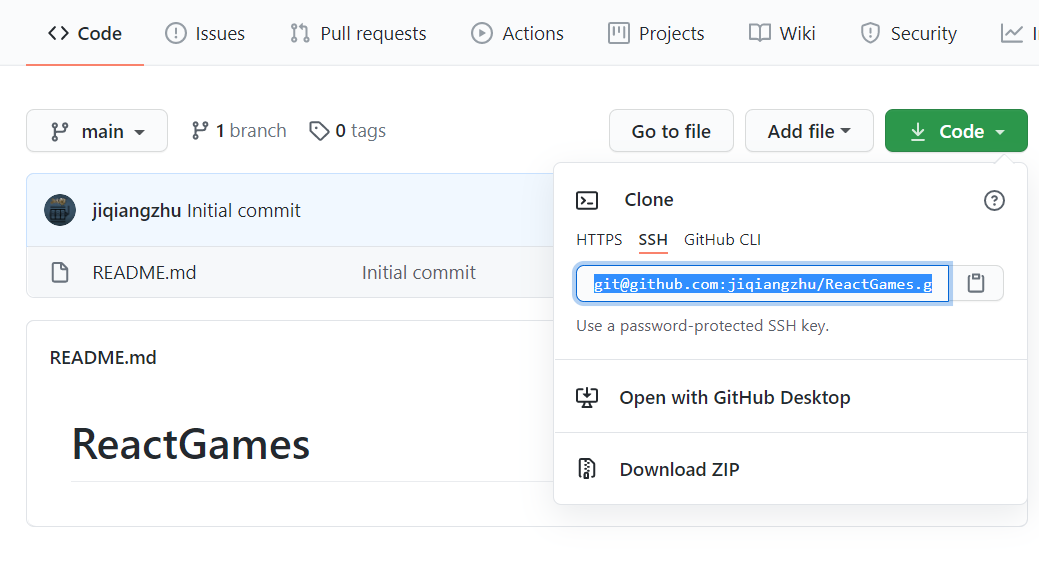Open Initial commit link in README.md row

pos(419,272)
